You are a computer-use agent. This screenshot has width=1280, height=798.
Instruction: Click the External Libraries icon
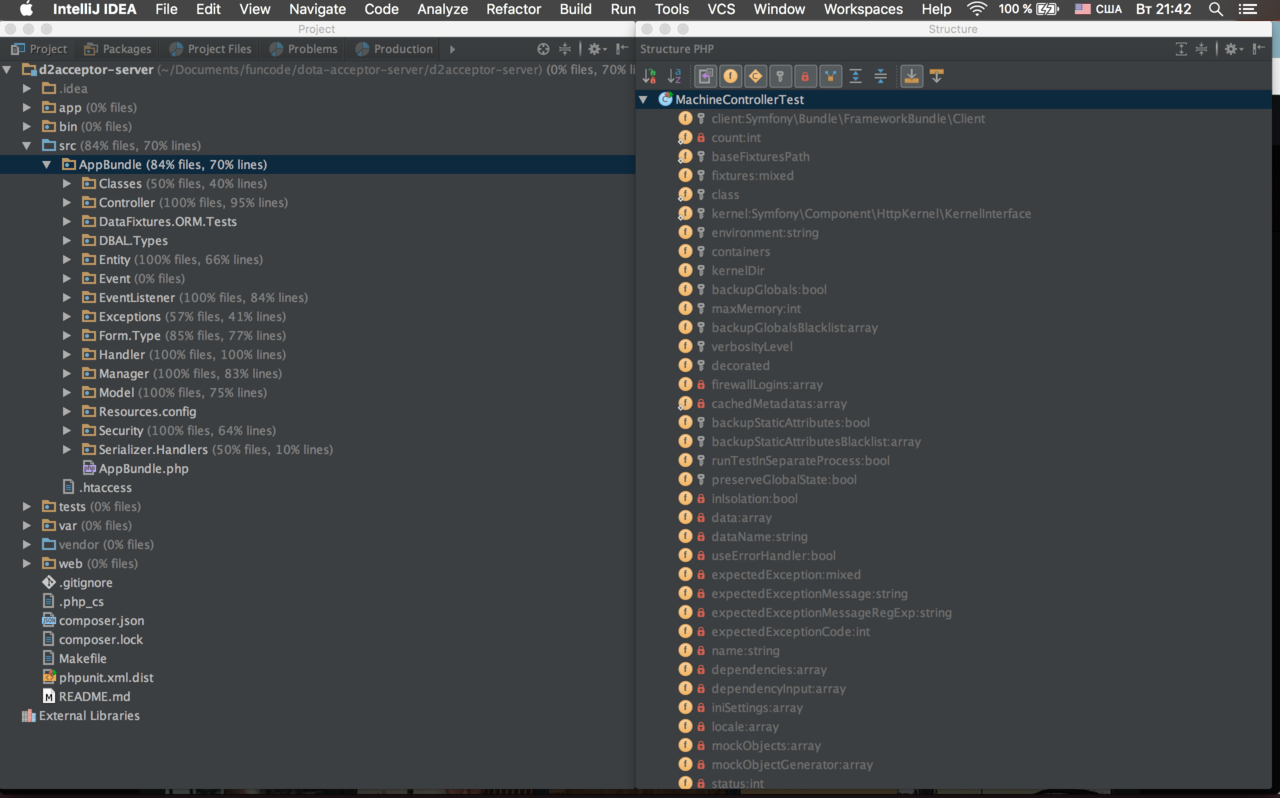pos(29,716)
